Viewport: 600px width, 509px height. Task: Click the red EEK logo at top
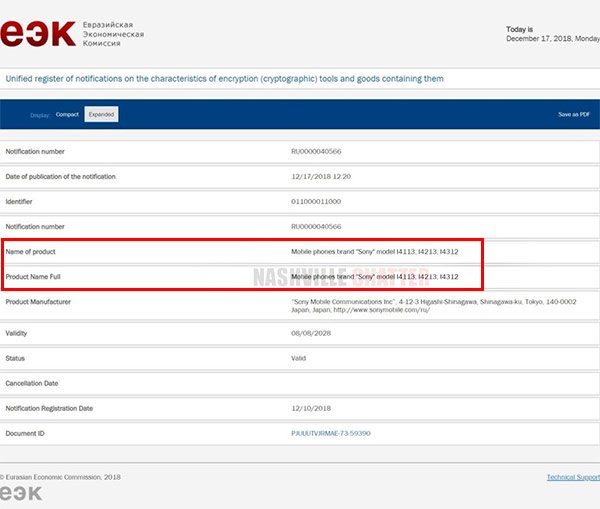[38, 34]
